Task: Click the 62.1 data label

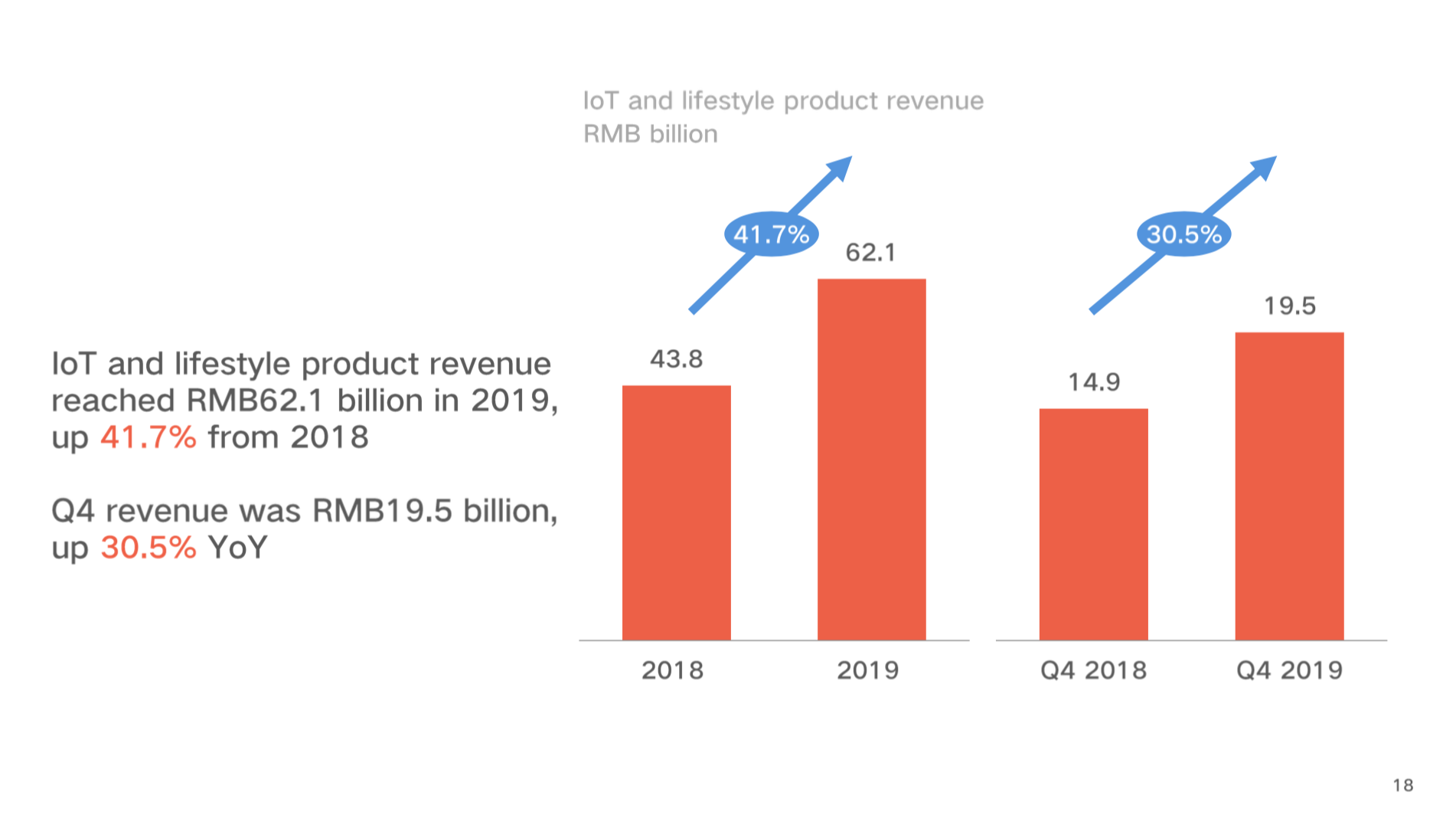Action: tap(870, 253)
